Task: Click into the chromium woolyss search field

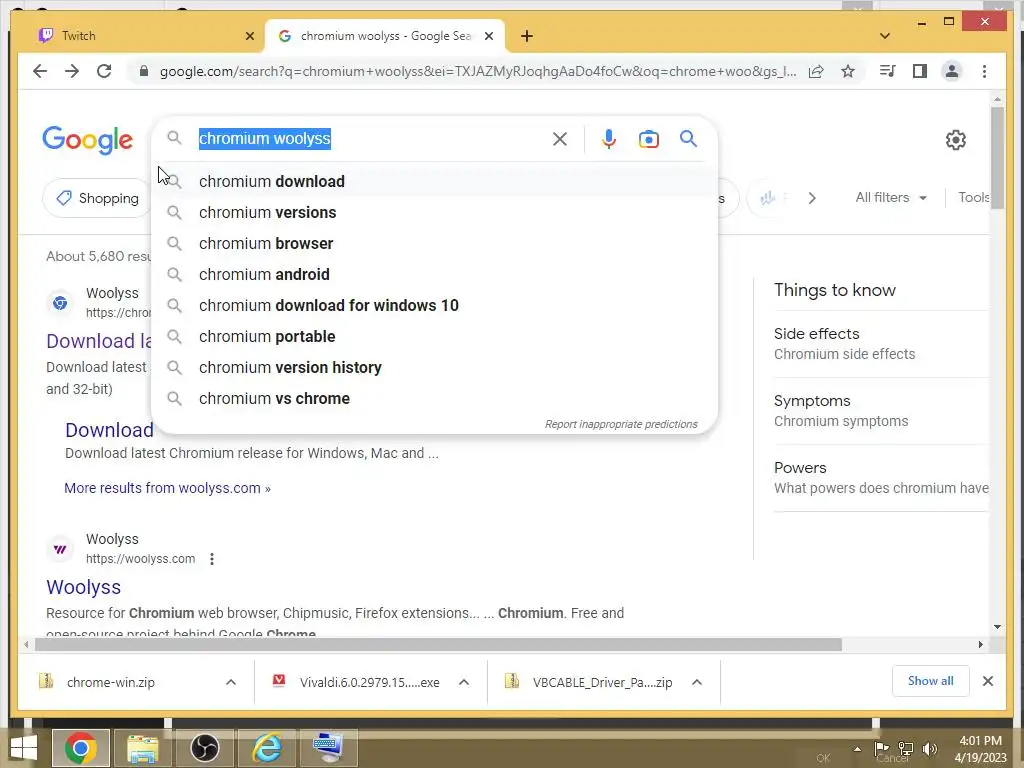Action: (372, 138)
